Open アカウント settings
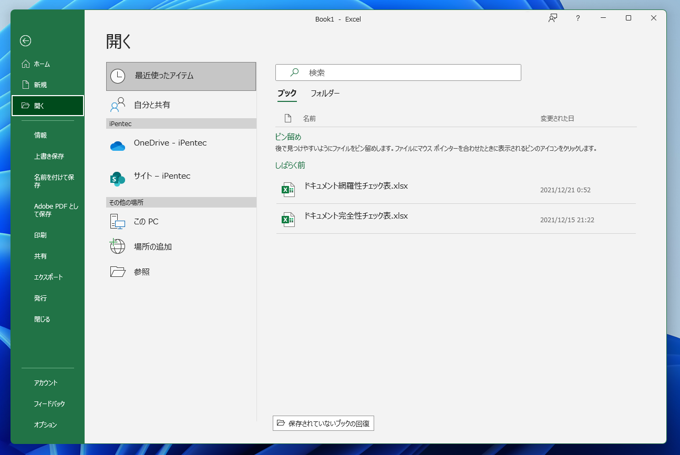This screenshot has width=680, height=455. (46, 383)
